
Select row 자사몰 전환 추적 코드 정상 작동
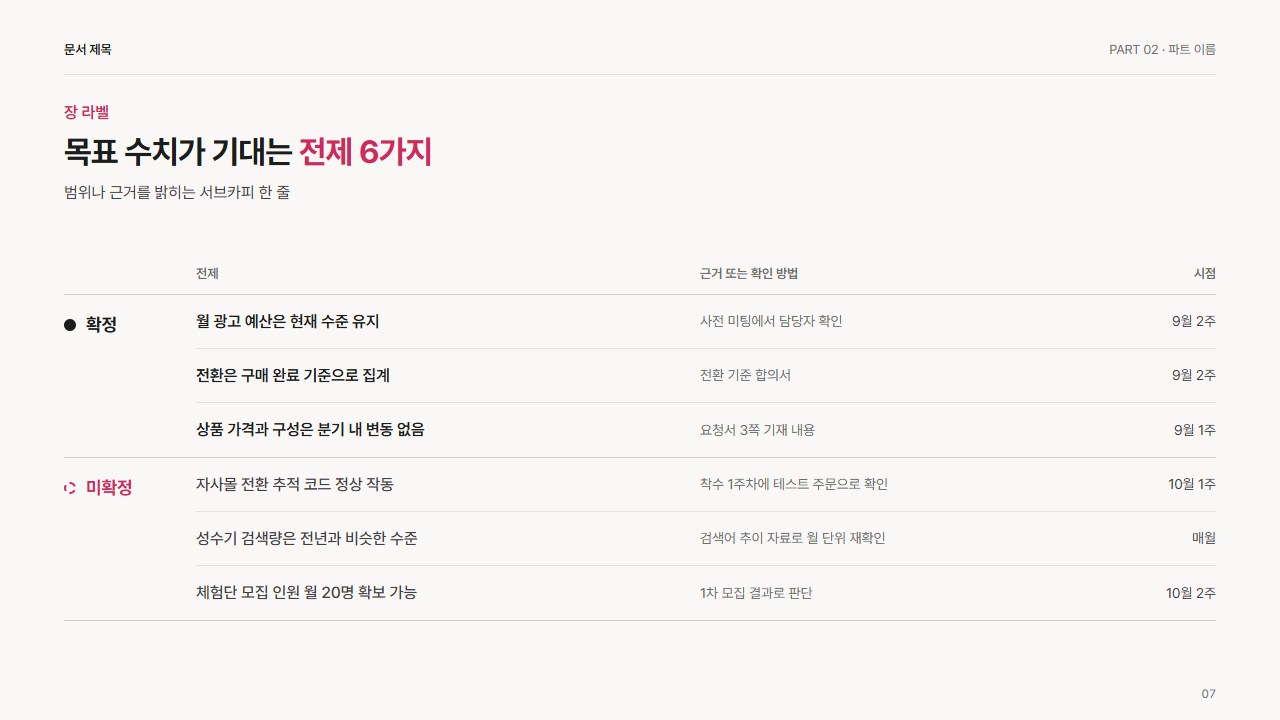coord(706,485)
